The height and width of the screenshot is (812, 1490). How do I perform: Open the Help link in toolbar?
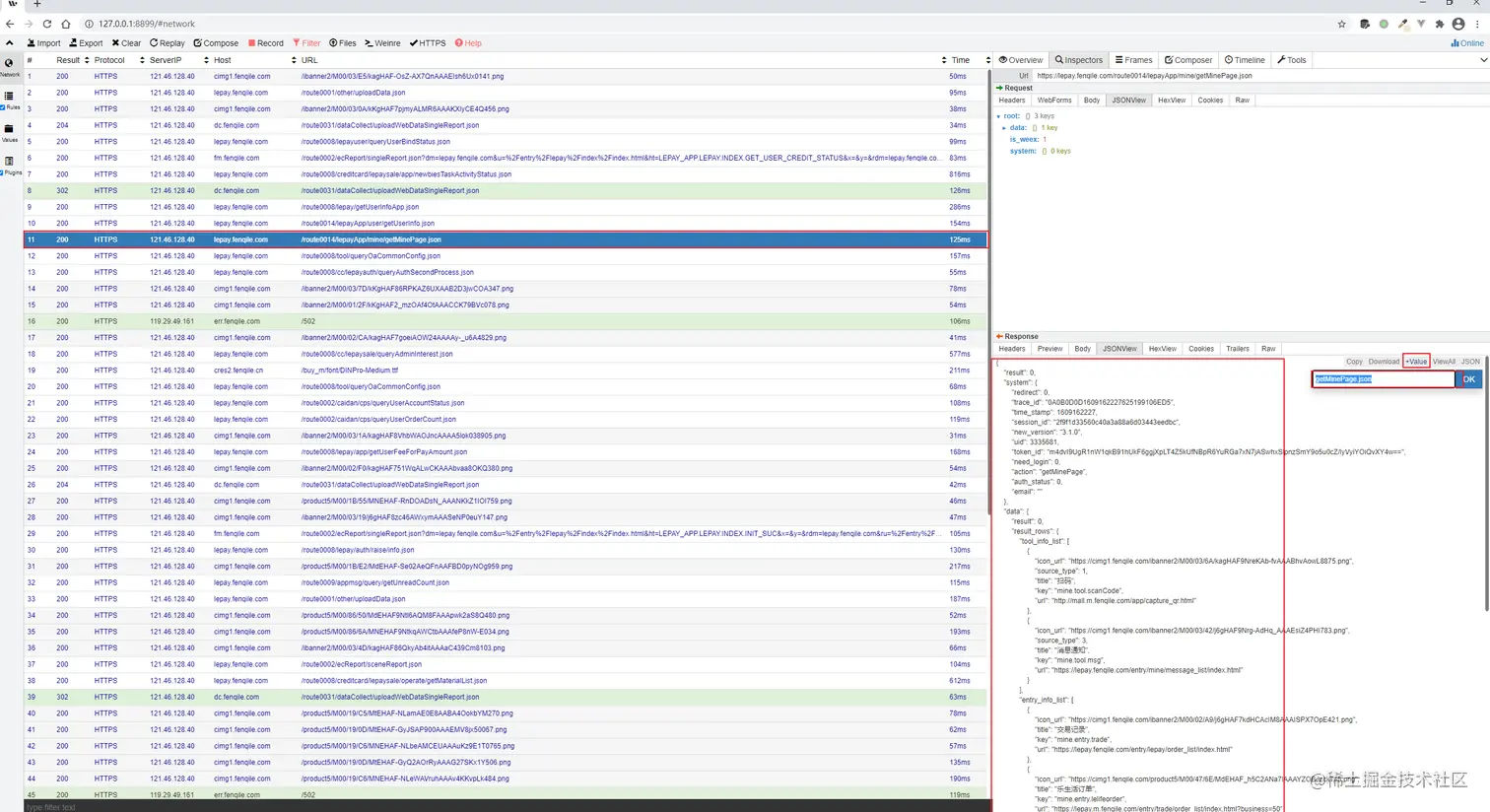[468, 43]
